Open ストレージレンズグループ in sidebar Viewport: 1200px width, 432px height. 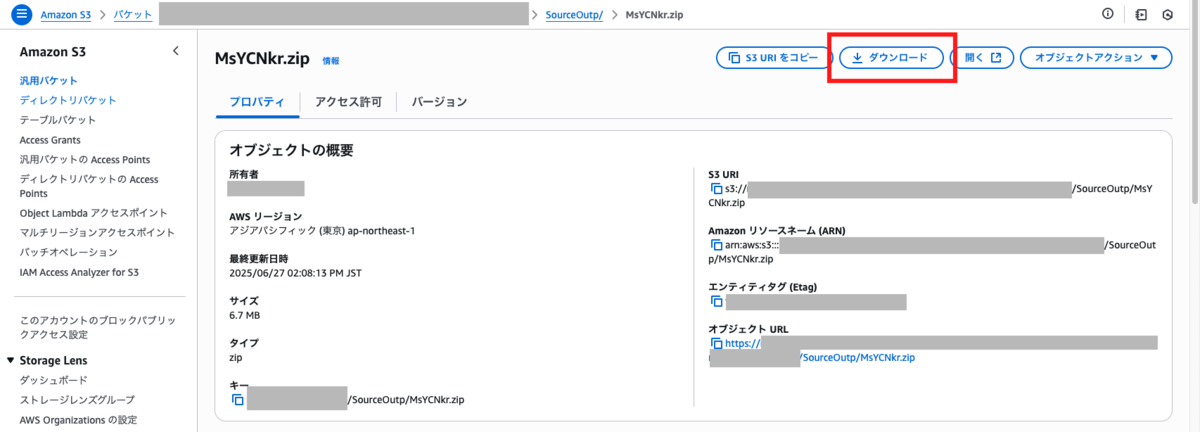(x=78, y=400)
